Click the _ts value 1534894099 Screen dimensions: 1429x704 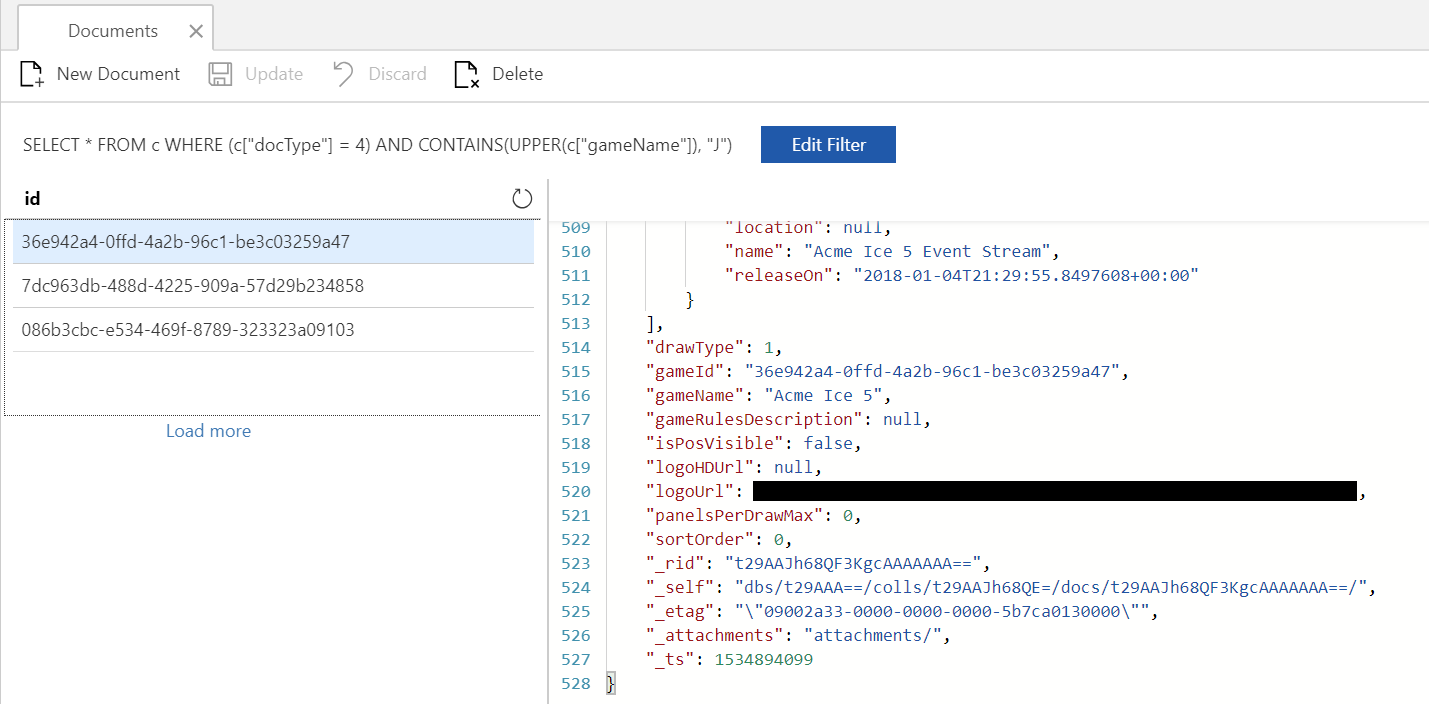click(763, 659)
